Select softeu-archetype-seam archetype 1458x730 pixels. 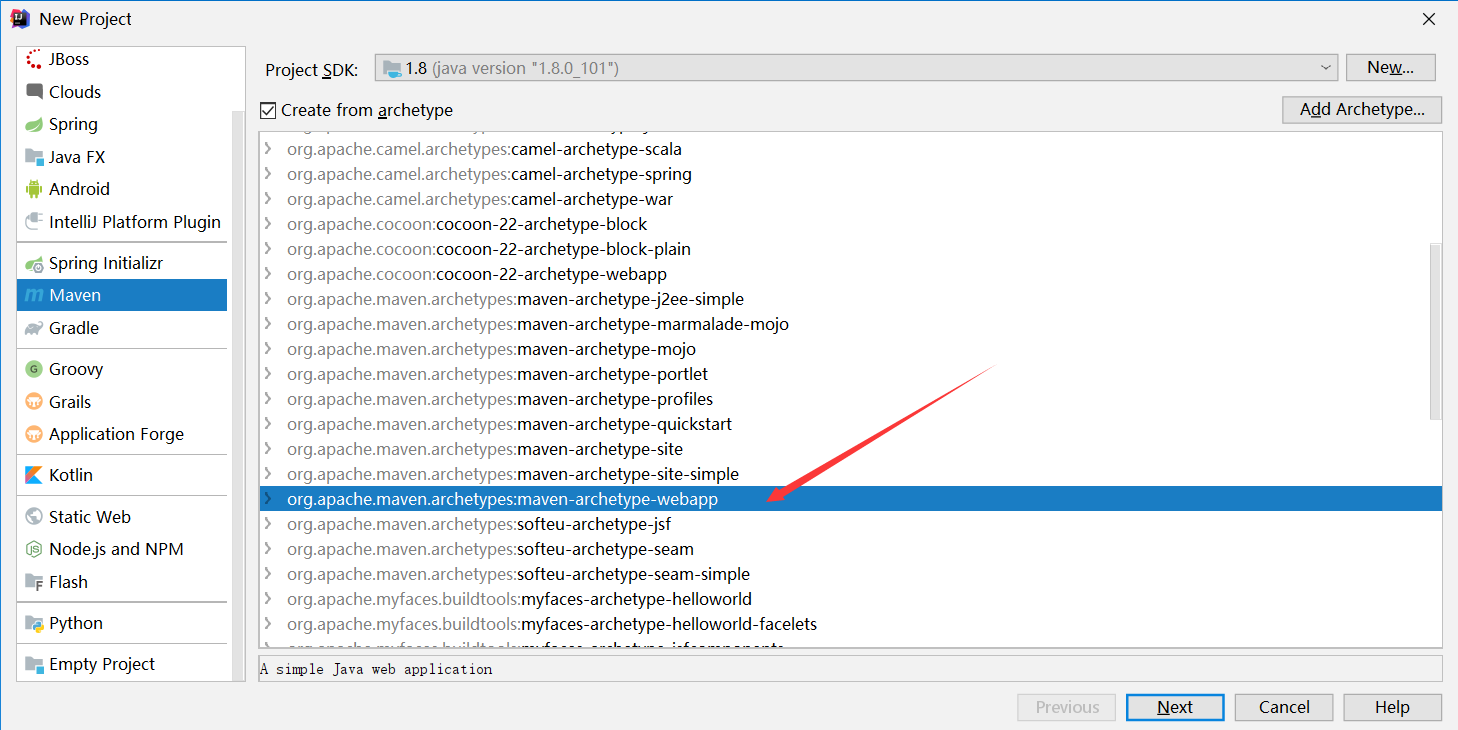click(x=851, y=549)
